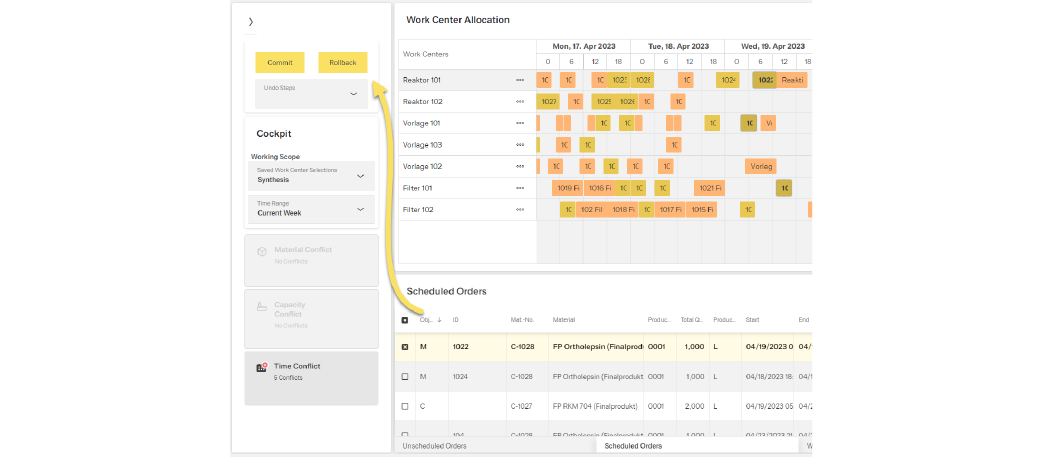
Task: Open the more-options dots for Vorlage 103
Action: [x=520, y=145]
